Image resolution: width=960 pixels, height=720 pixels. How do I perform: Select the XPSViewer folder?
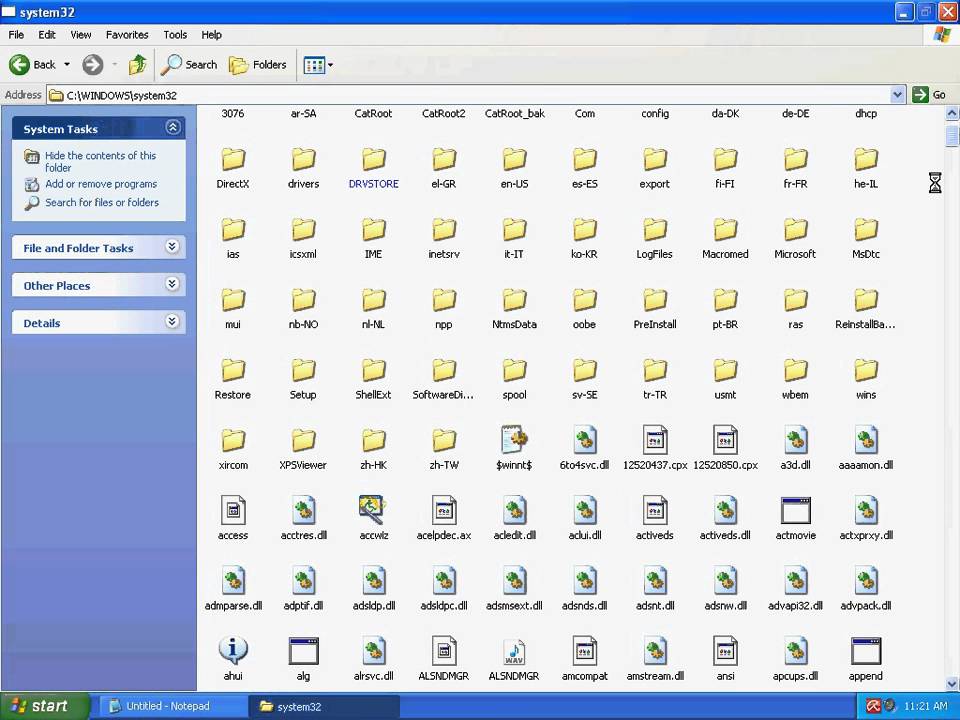click(x=303, y=449)
